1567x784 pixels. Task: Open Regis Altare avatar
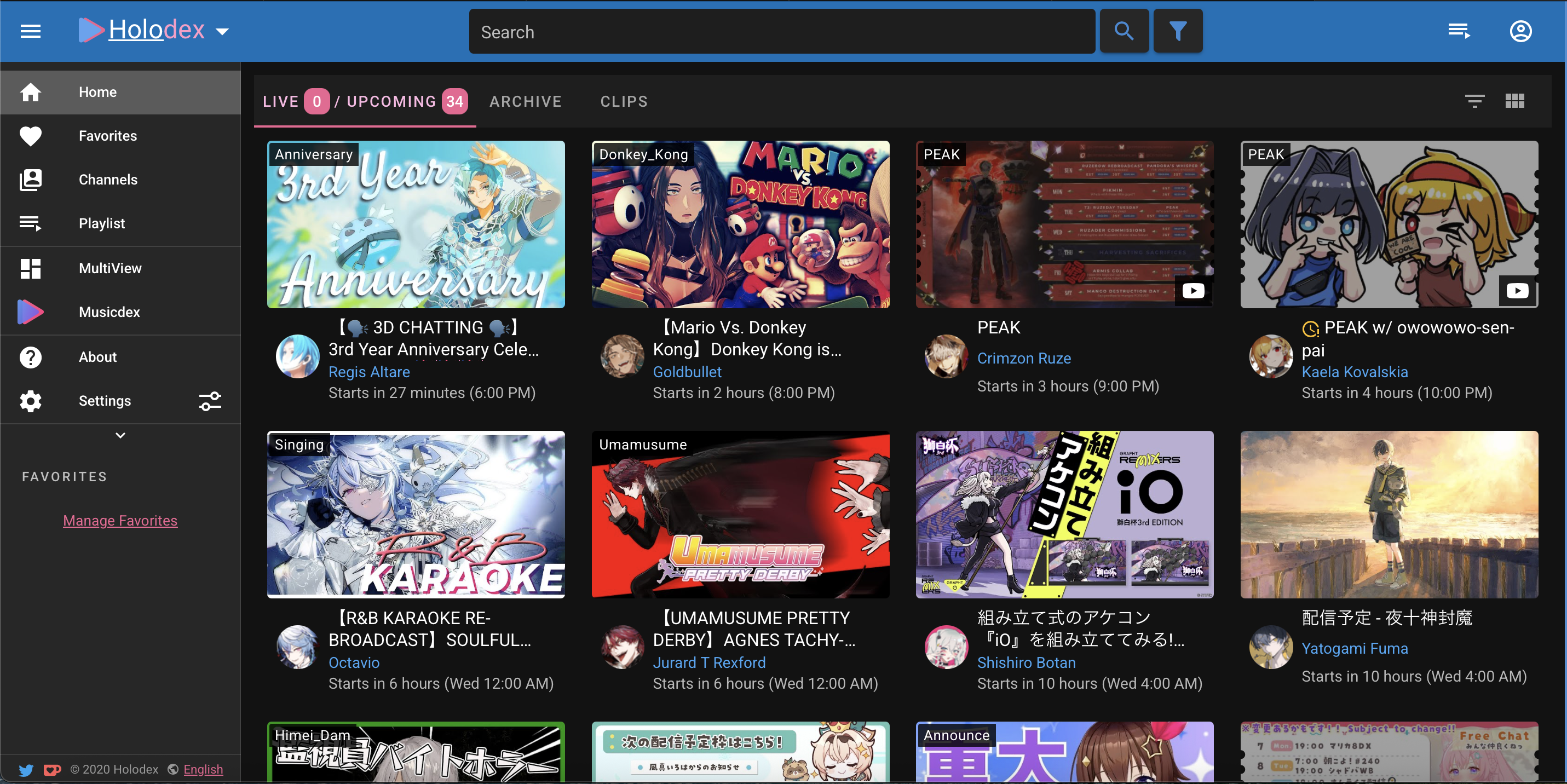click(298, 356)
